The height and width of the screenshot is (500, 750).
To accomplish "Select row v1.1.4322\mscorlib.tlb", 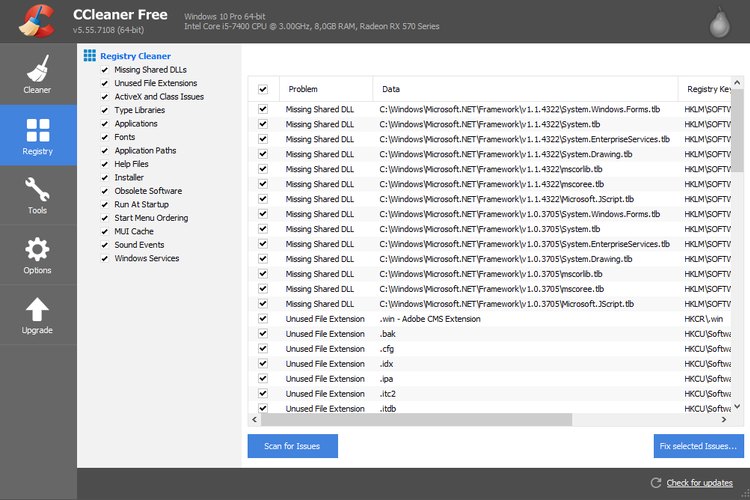I will (x=489, y=169).
